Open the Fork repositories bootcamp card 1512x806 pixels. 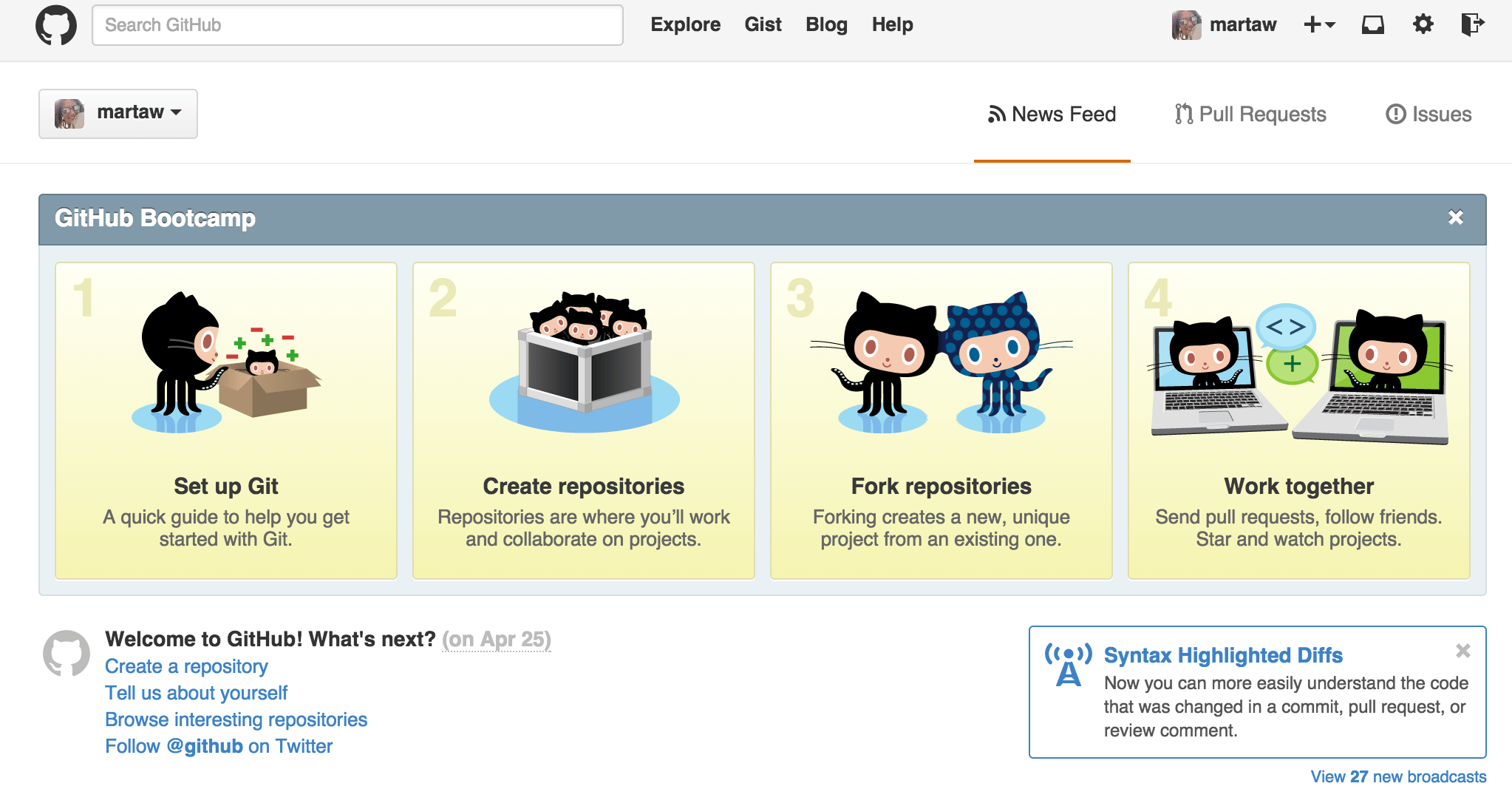click(x=941, y=421)
